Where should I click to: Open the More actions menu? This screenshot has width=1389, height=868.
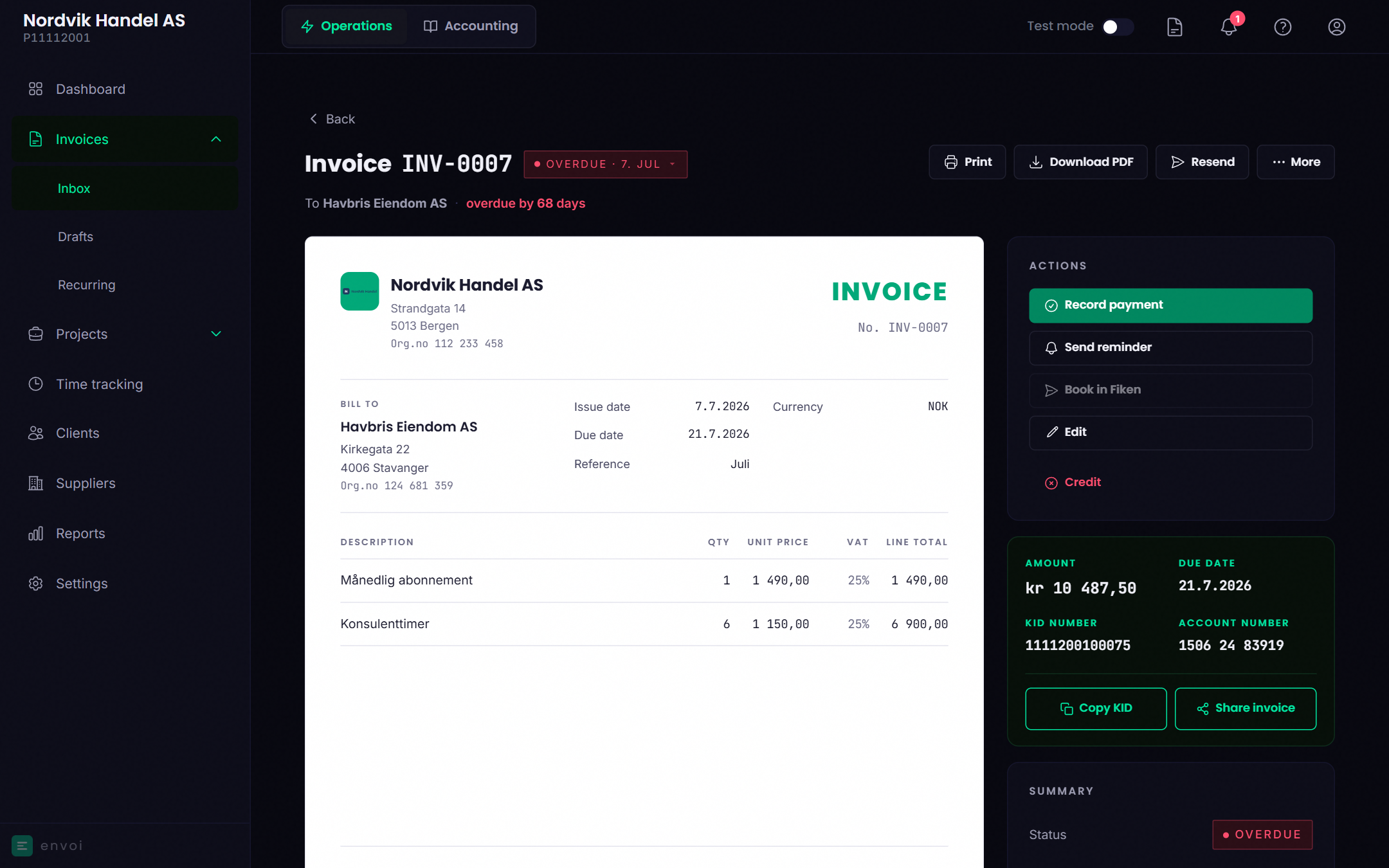point(1296,162)
